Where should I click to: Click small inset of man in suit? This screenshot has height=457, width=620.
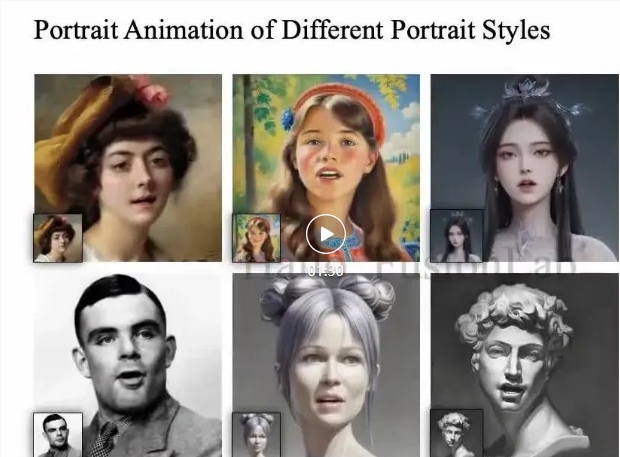[58, 435]
